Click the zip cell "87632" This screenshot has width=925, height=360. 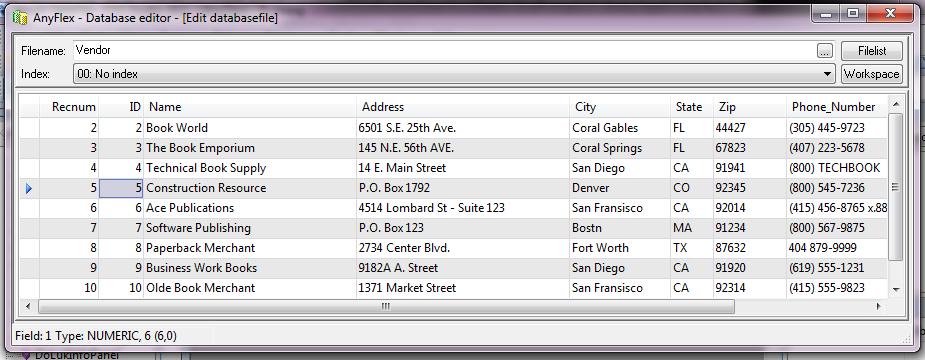pos(749,248)
